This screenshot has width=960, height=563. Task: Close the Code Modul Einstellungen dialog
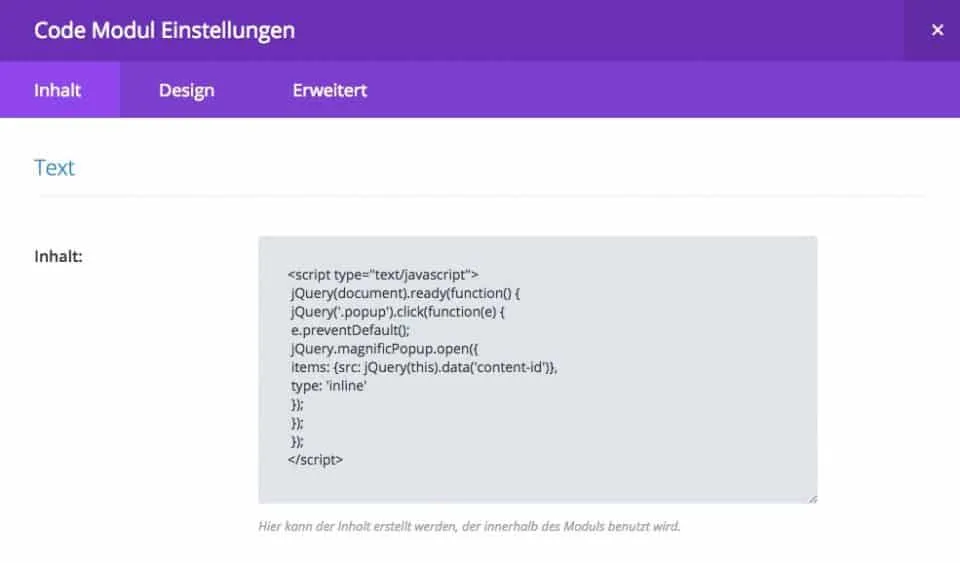(937, 30)
